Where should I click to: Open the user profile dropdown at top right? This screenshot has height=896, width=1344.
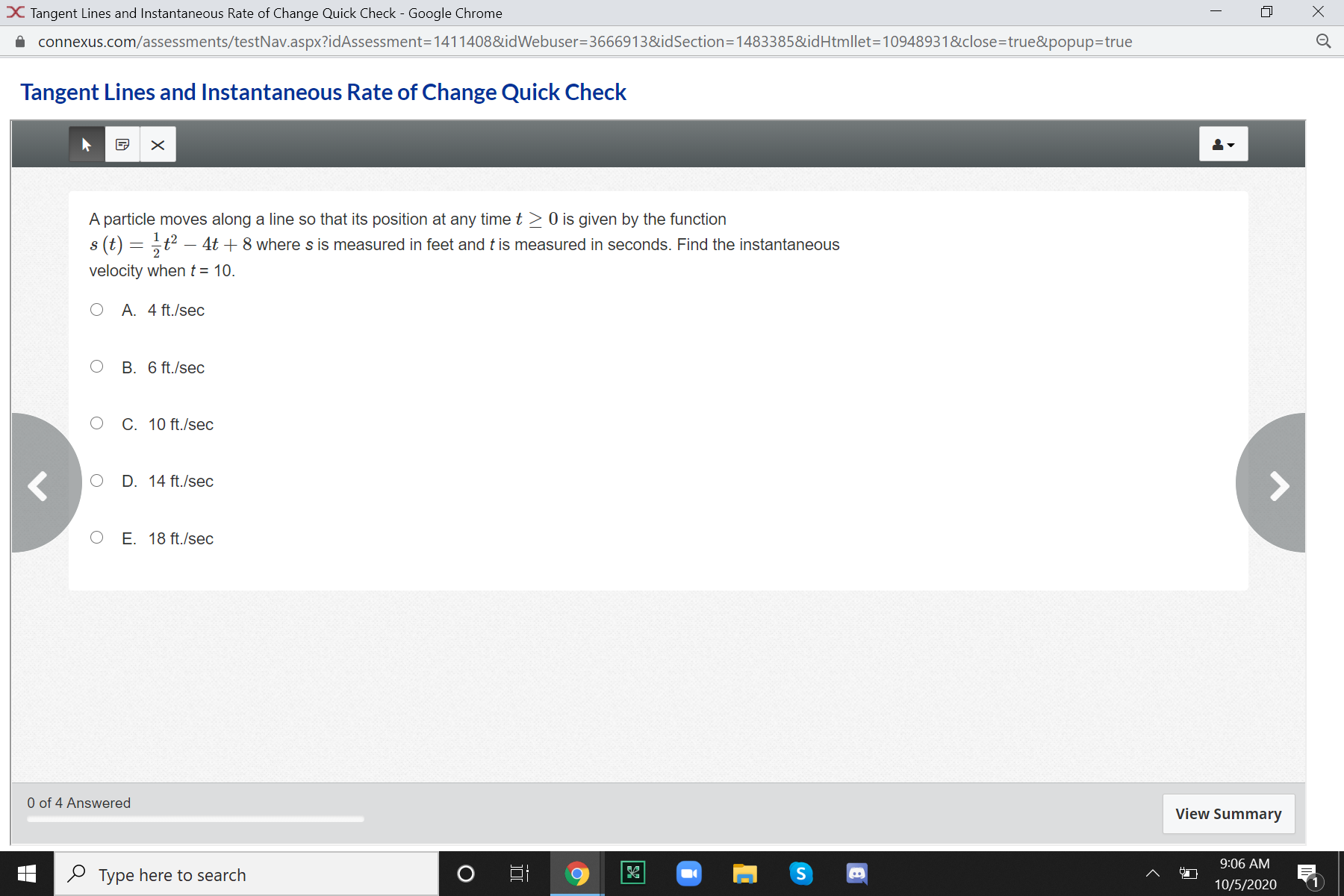[1223, 143]
